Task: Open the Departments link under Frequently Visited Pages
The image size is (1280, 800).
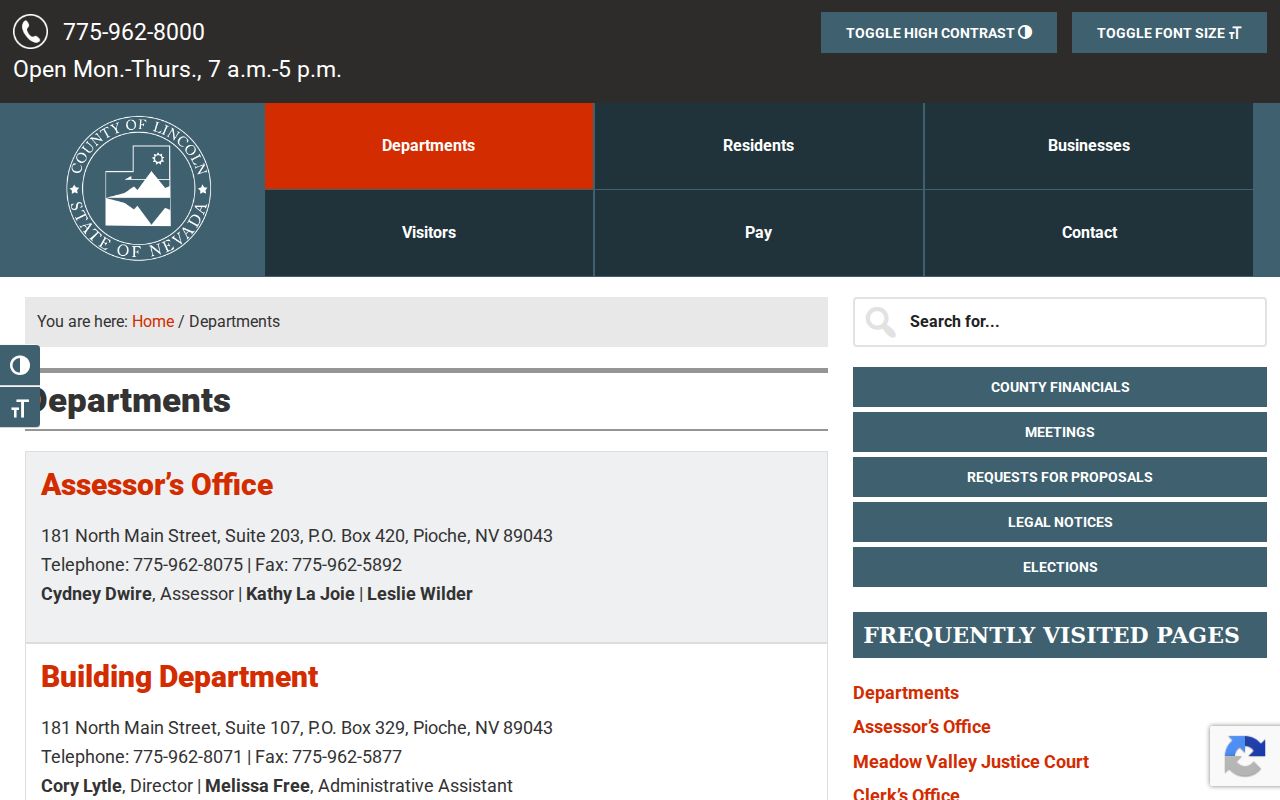Action: [x=906, y=693]
